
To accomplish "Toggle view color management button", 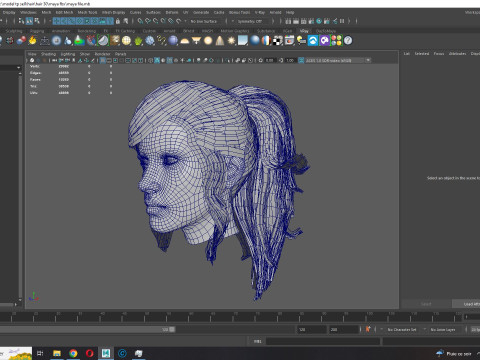I will [301, 60].
